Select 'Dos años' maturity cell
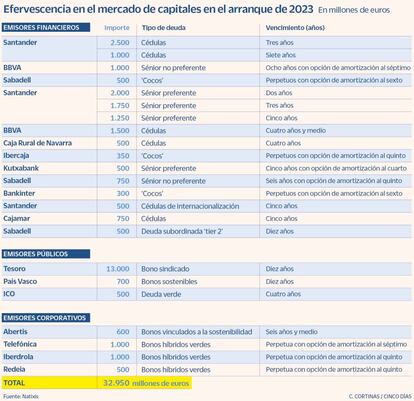This screenshot has width=414, height=401. pos(279,93)
